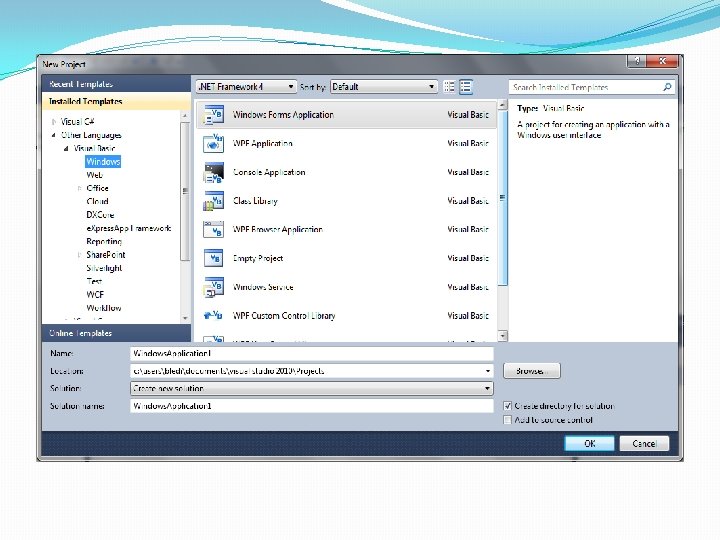Screen dimensions: 720x540
Task: Click the dialog help question-mark button
Action: [x=637, y=61]
